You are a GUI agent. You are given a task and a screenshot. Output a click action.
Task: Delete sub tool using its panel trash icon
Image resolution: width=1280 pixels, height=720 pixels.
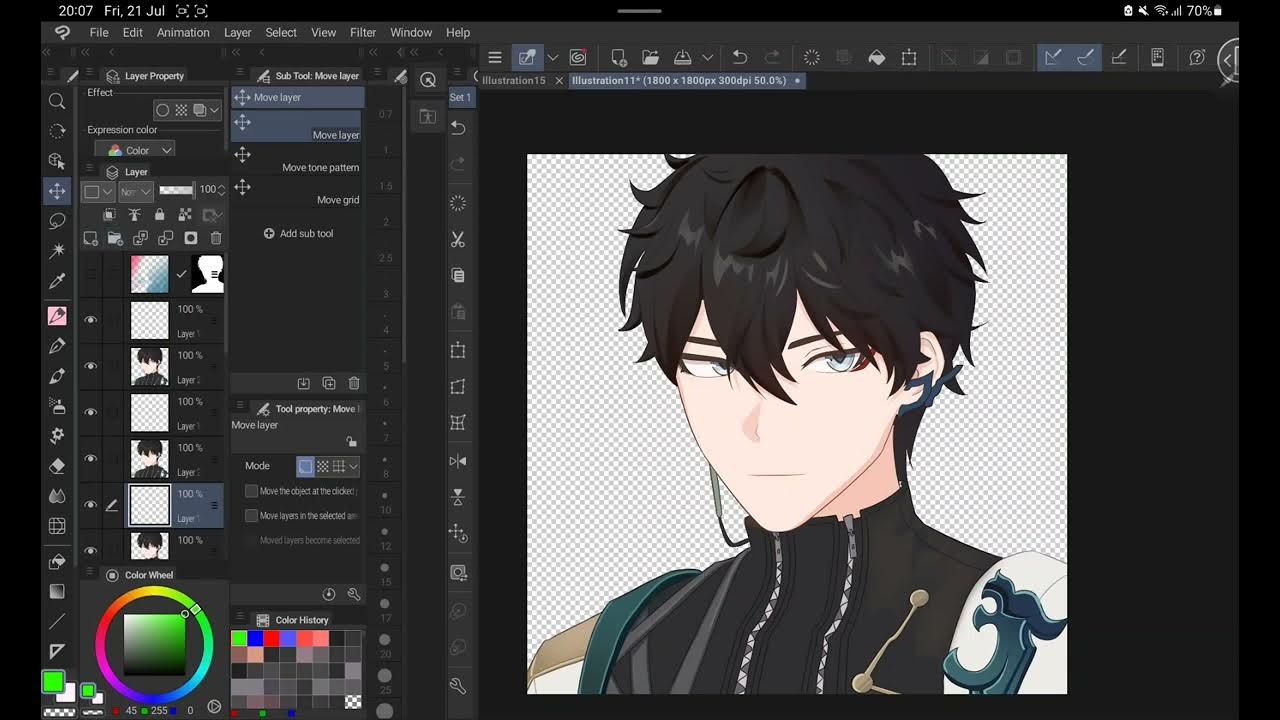tap(354, 383)
